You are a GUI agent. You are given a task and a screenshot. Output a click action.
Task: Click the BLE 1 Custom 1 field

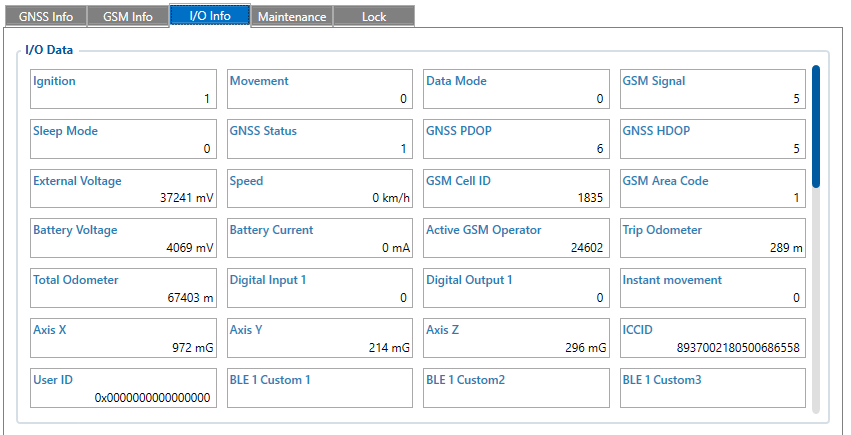[320, 388]
